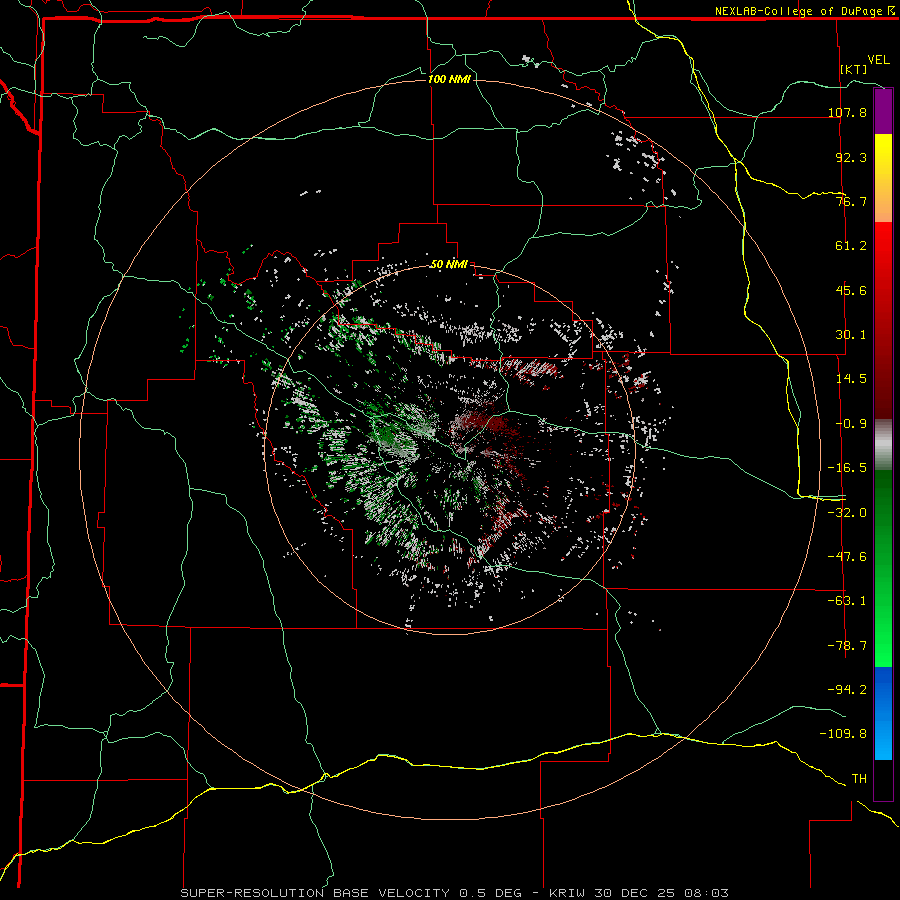Click the SUPER-RESOLUTION BASE VELOCITY product title
Image resolution: width=900 pixels, height=900 pixels.
point(315,893)
